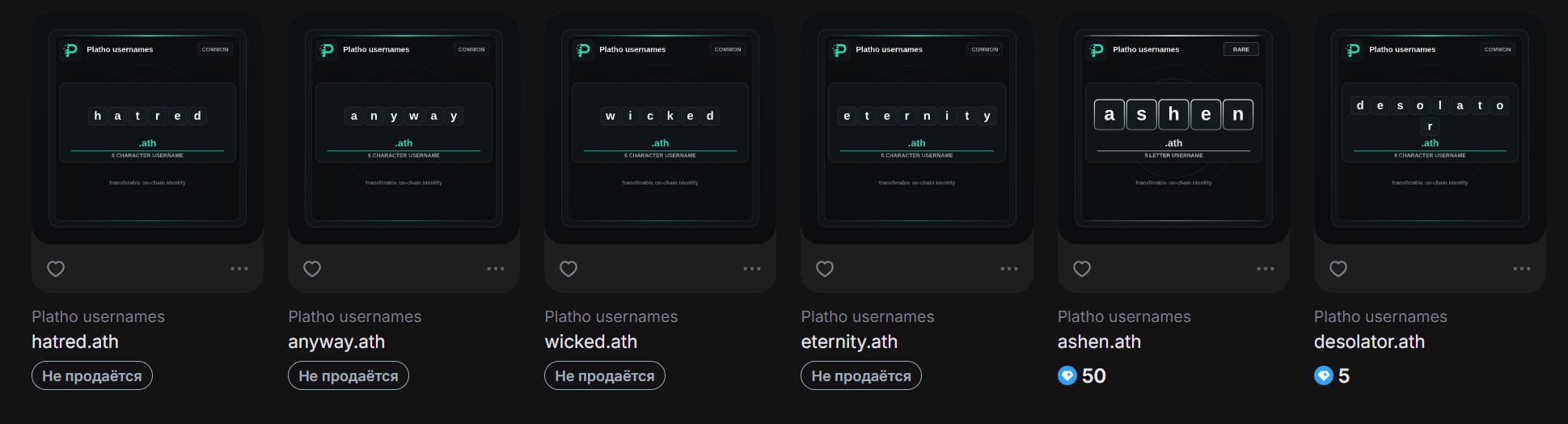
Task: Open the eternity.ath card preview image
Action: (x=917, y=128)
